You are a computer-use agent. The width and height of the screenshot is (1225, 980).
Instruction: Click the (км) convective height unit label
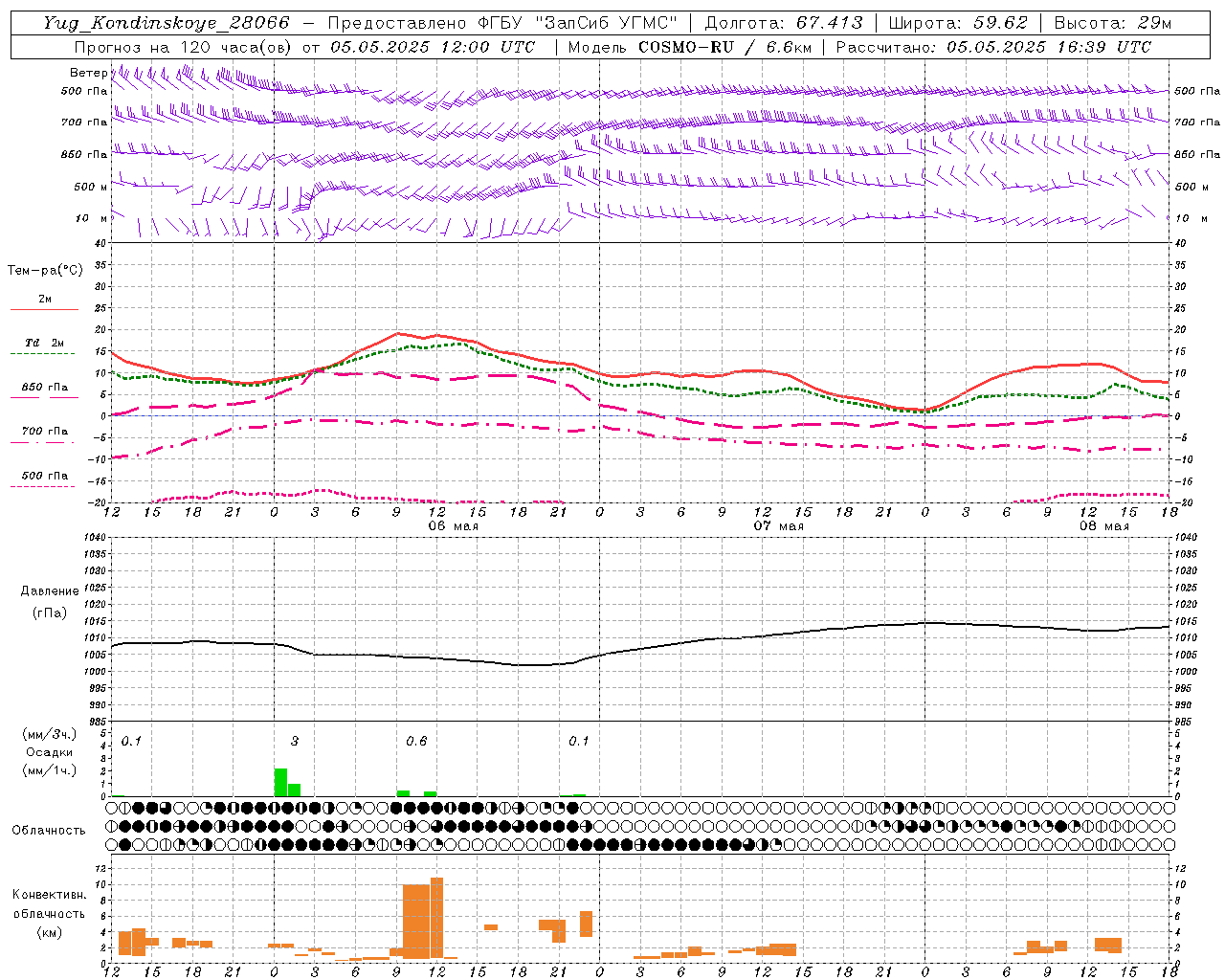tap(49, 931)
